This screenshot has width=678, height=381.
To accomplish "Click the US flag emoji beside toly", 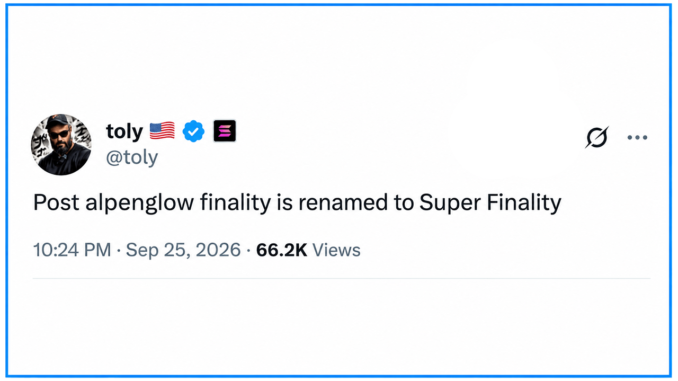I will (x=162, y=131).
